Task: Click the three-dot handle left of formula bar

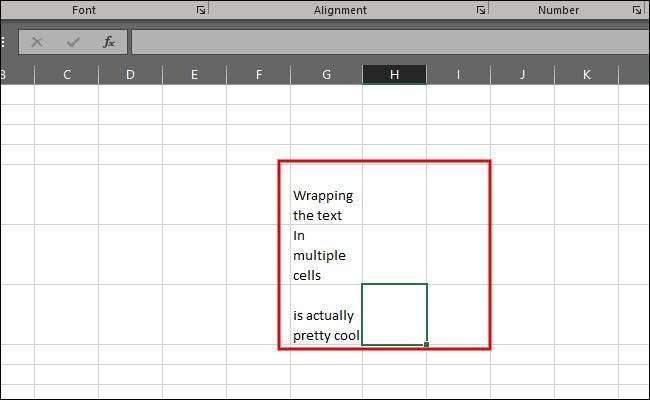Action: click(4, 42)
